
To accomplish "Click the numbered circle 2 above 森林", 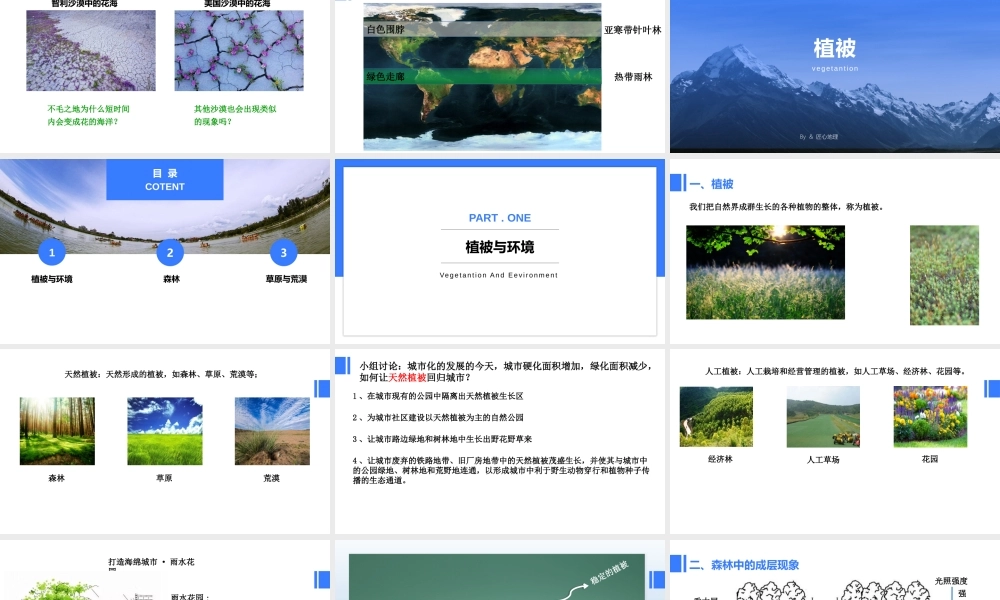I will (x=169, y=253).
